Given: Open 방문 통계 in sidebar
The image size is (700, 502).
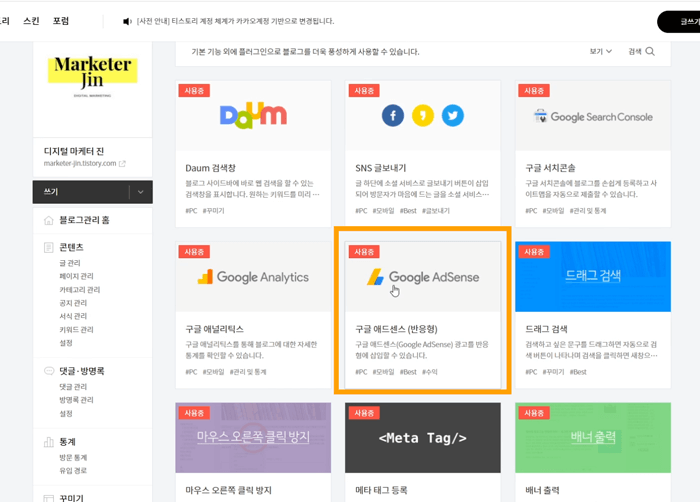Looking at the screenshot, I should coord(73,458).
